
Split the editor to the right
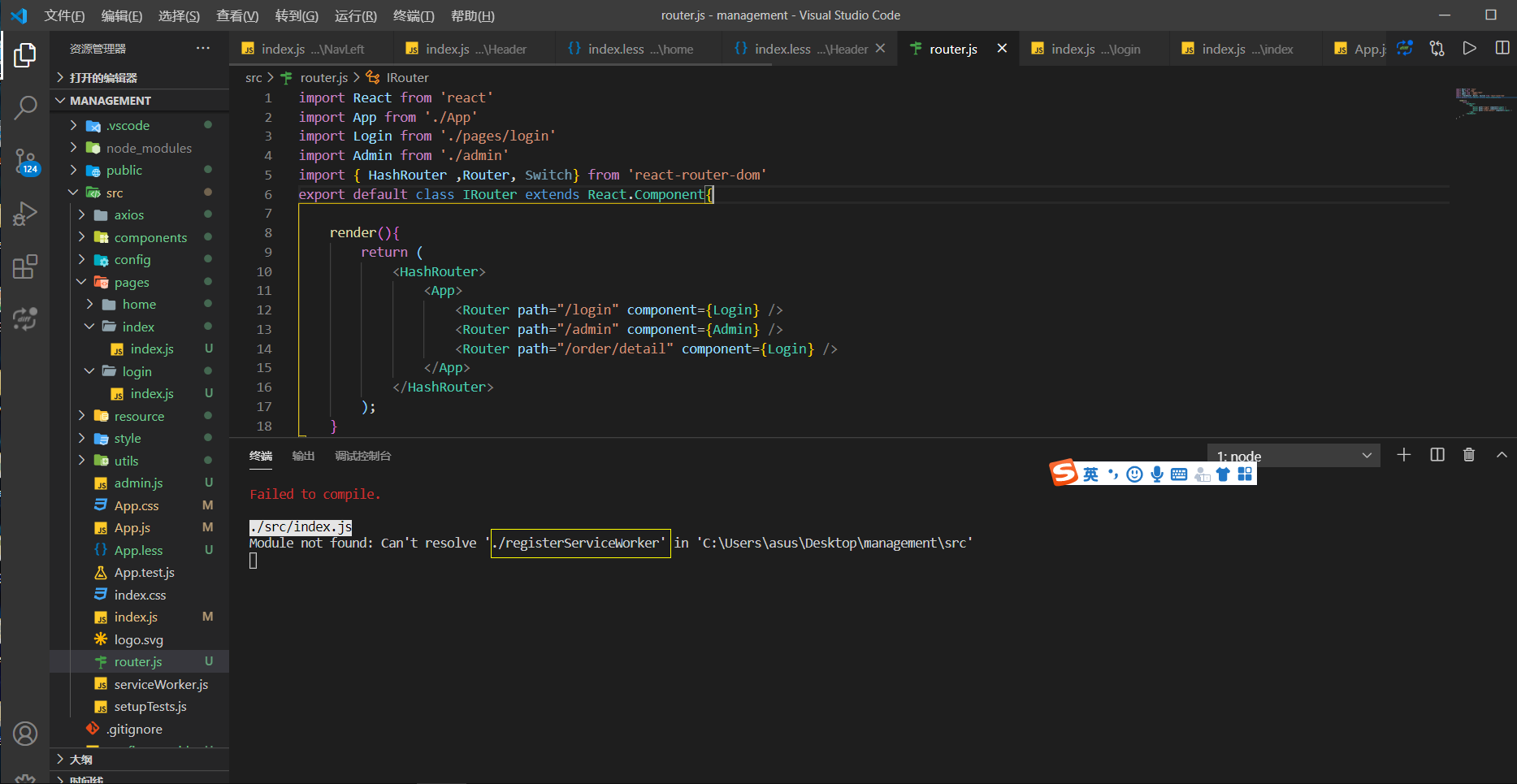point(1502,49)
